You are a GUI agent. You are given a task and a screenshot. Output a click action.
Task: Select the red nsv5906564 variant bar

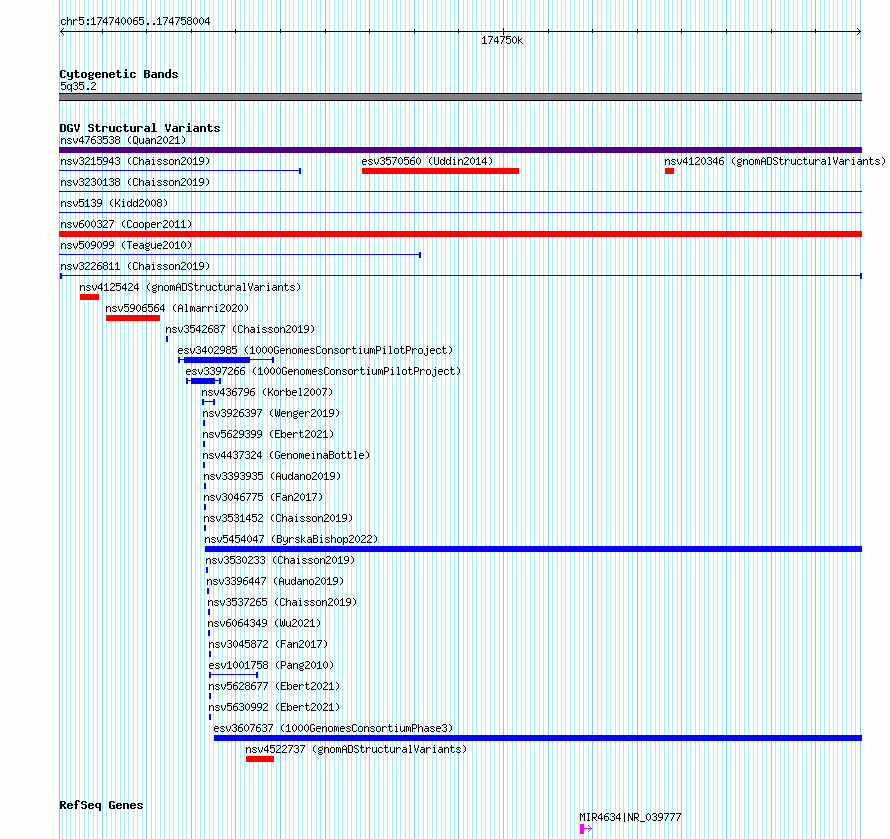133,318
